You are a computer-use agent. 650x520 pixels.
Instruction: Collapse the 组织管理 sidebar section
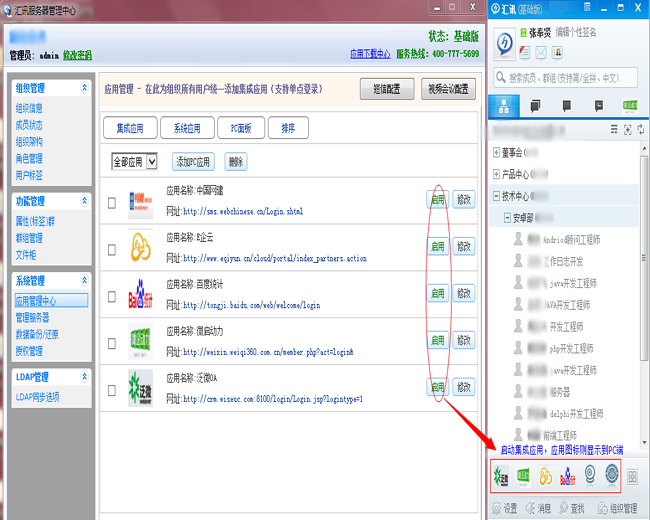click(x=84, y=88)
